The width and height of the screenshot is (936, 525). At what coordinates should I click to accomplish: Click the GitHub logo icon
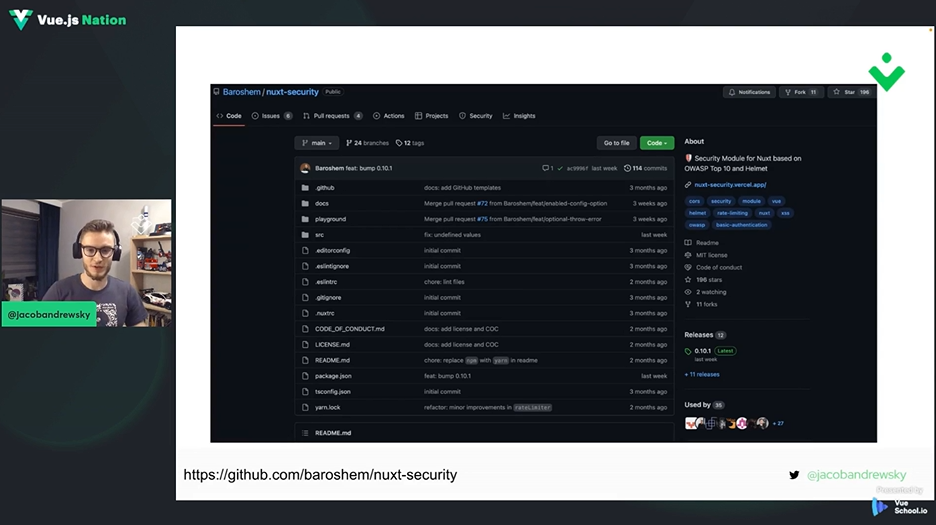click(x=217, y=92)
